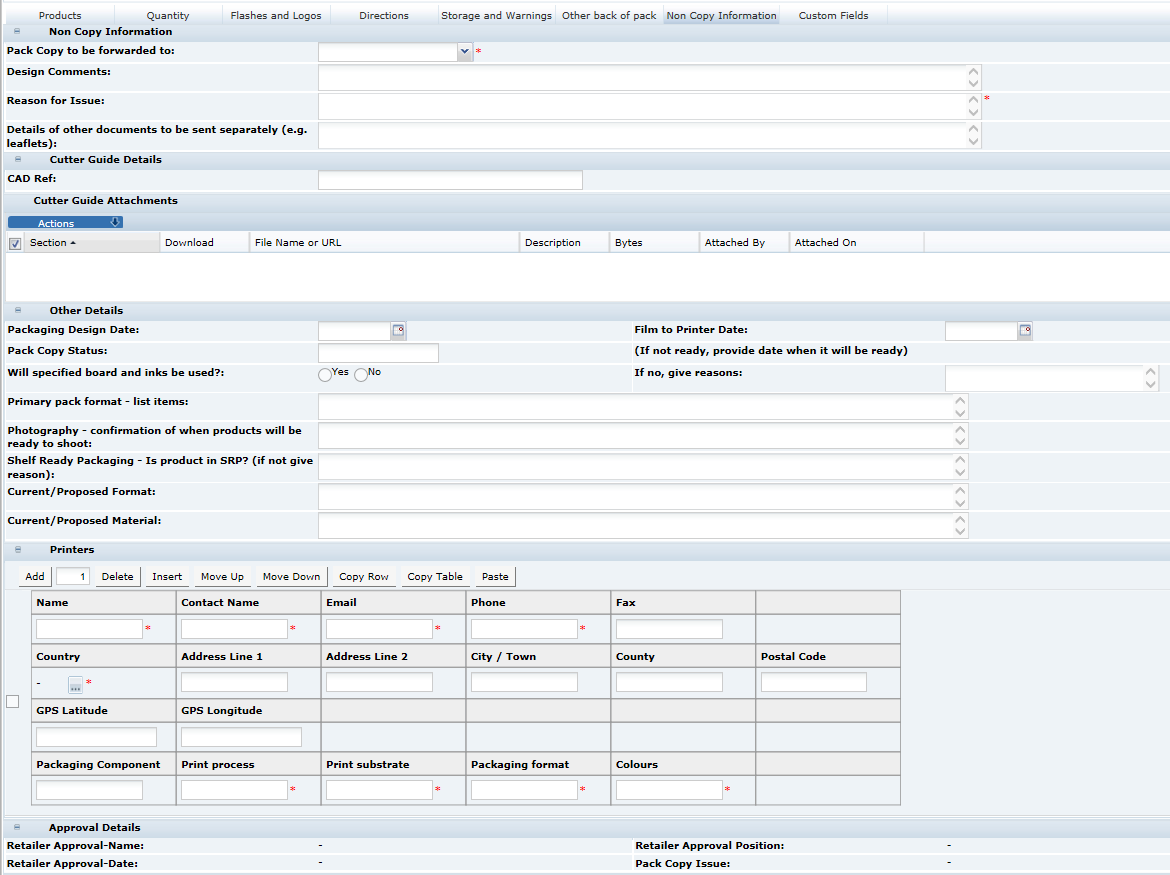Screen dimensions: 1170x875
Task: Select Yes for specified board and inks
Action: pos(325,374)
